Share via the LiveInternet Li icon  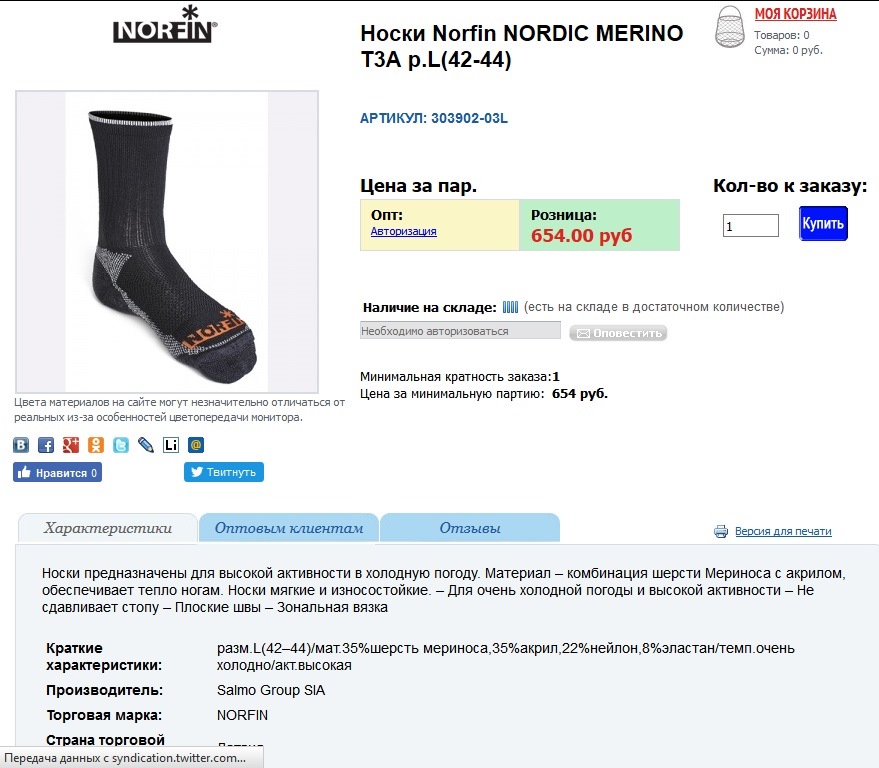click(x=171, y=445)
